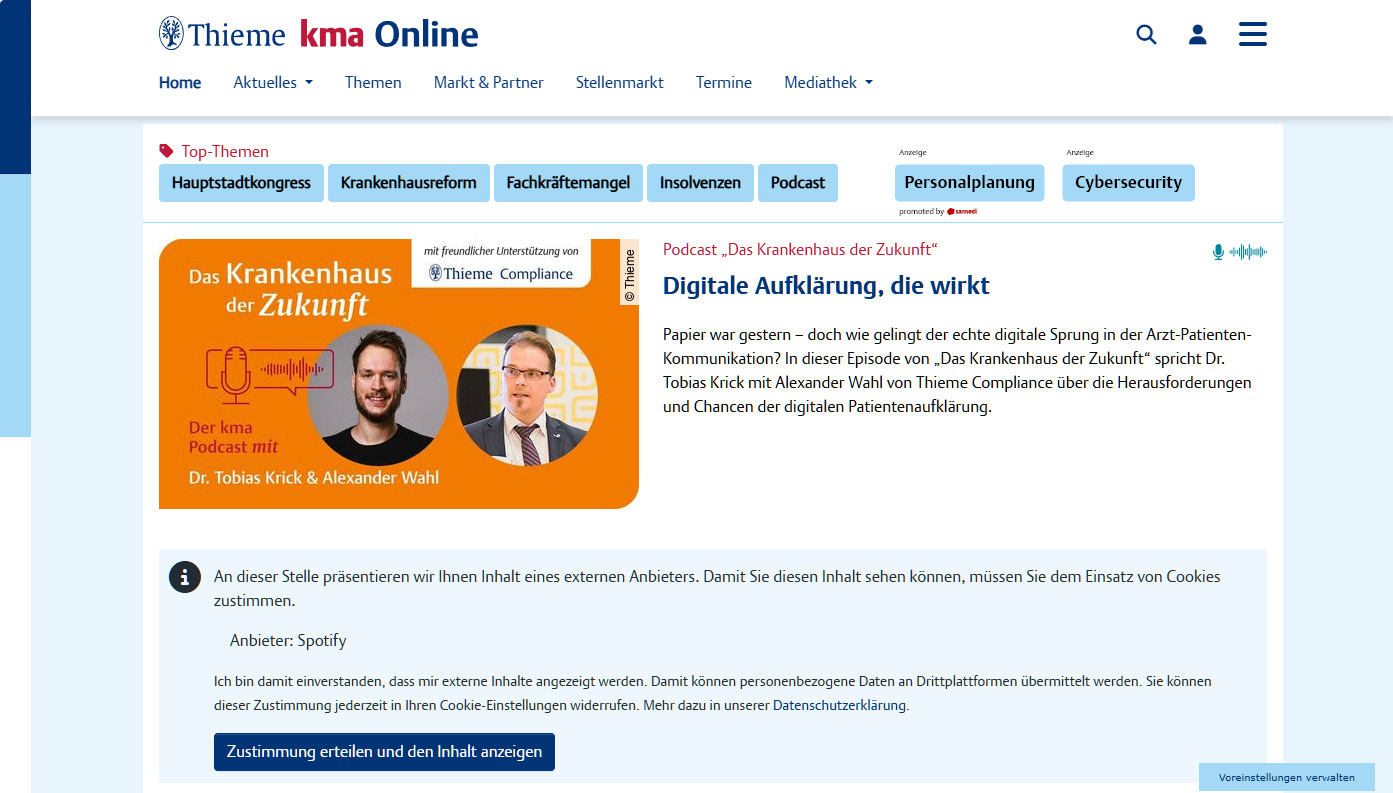Click the user account icon

point(1197,35)
